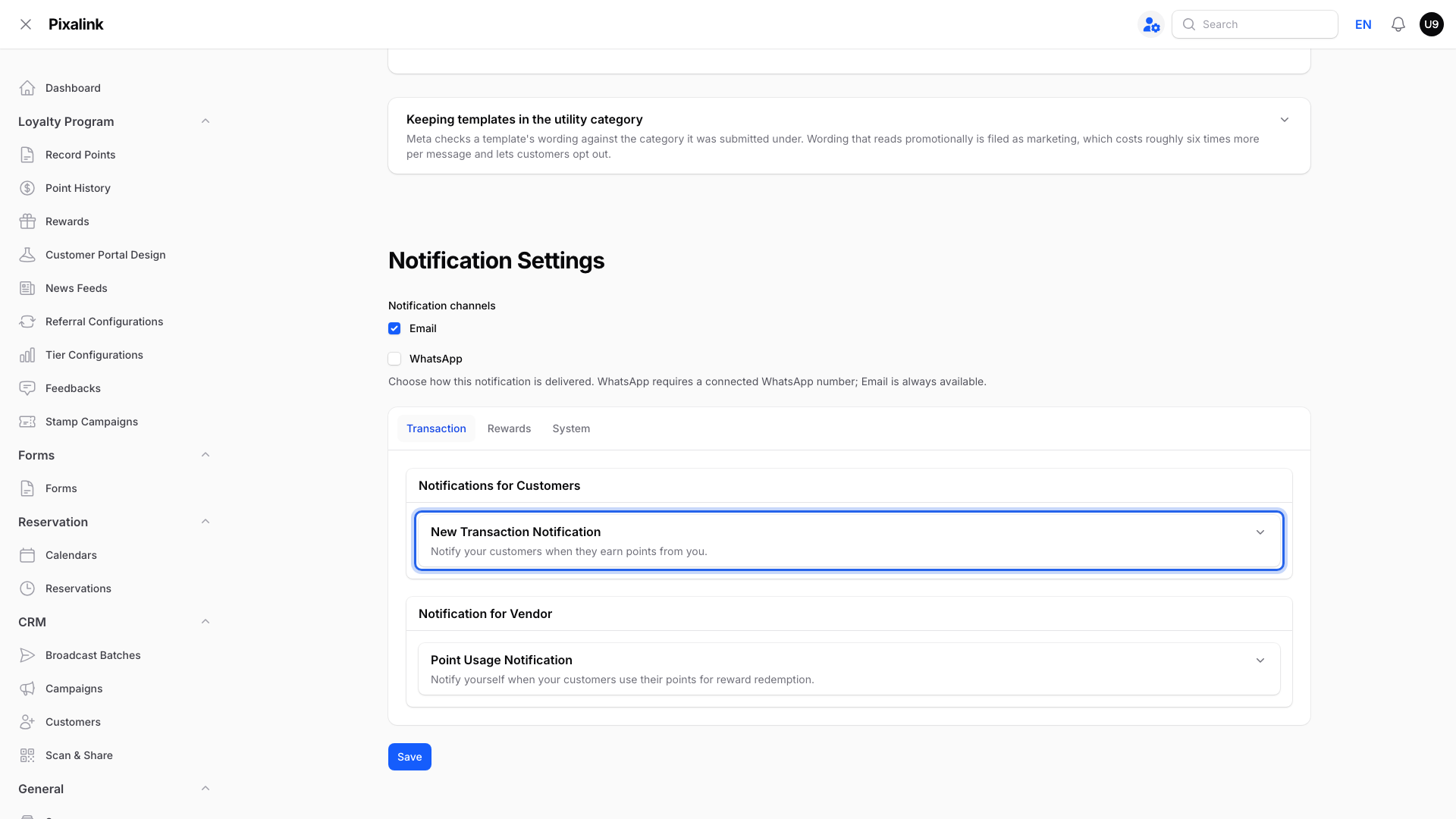The height and width of the screenshot is (819, 1456).
Task: Collapse the Loyalty Program section
Action: click(206, 121)
